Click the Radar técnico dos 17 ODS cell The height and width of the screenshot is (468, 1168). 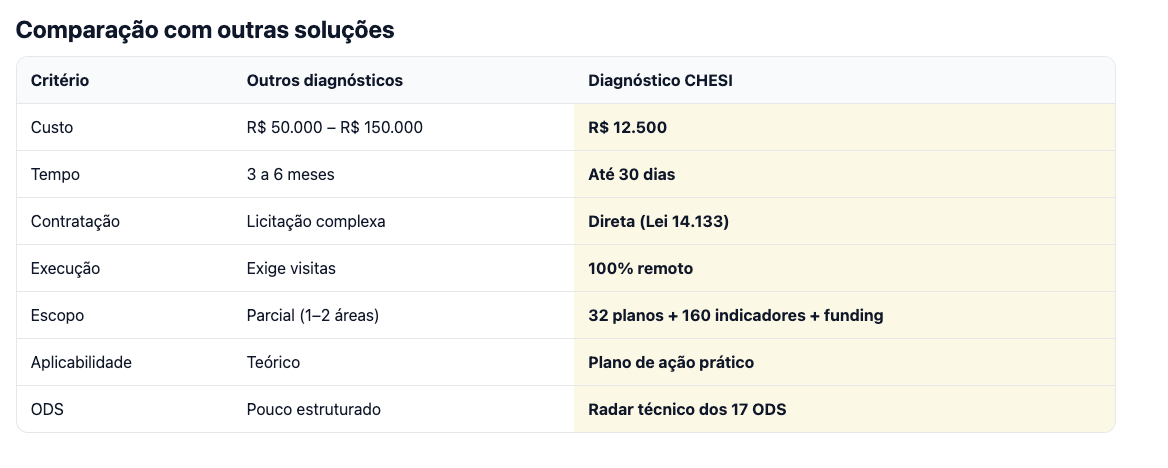(845, 409)
